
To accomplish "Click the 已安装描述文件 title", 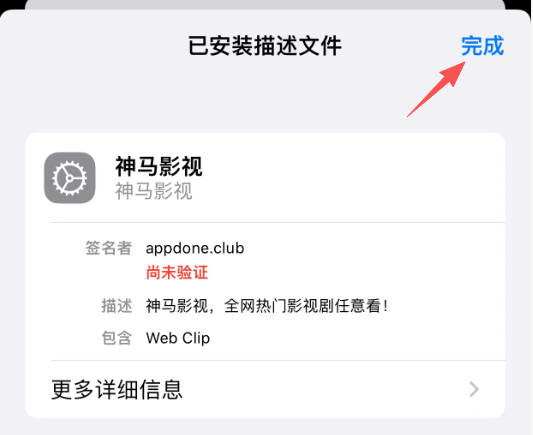I will (x=265, y=46).
